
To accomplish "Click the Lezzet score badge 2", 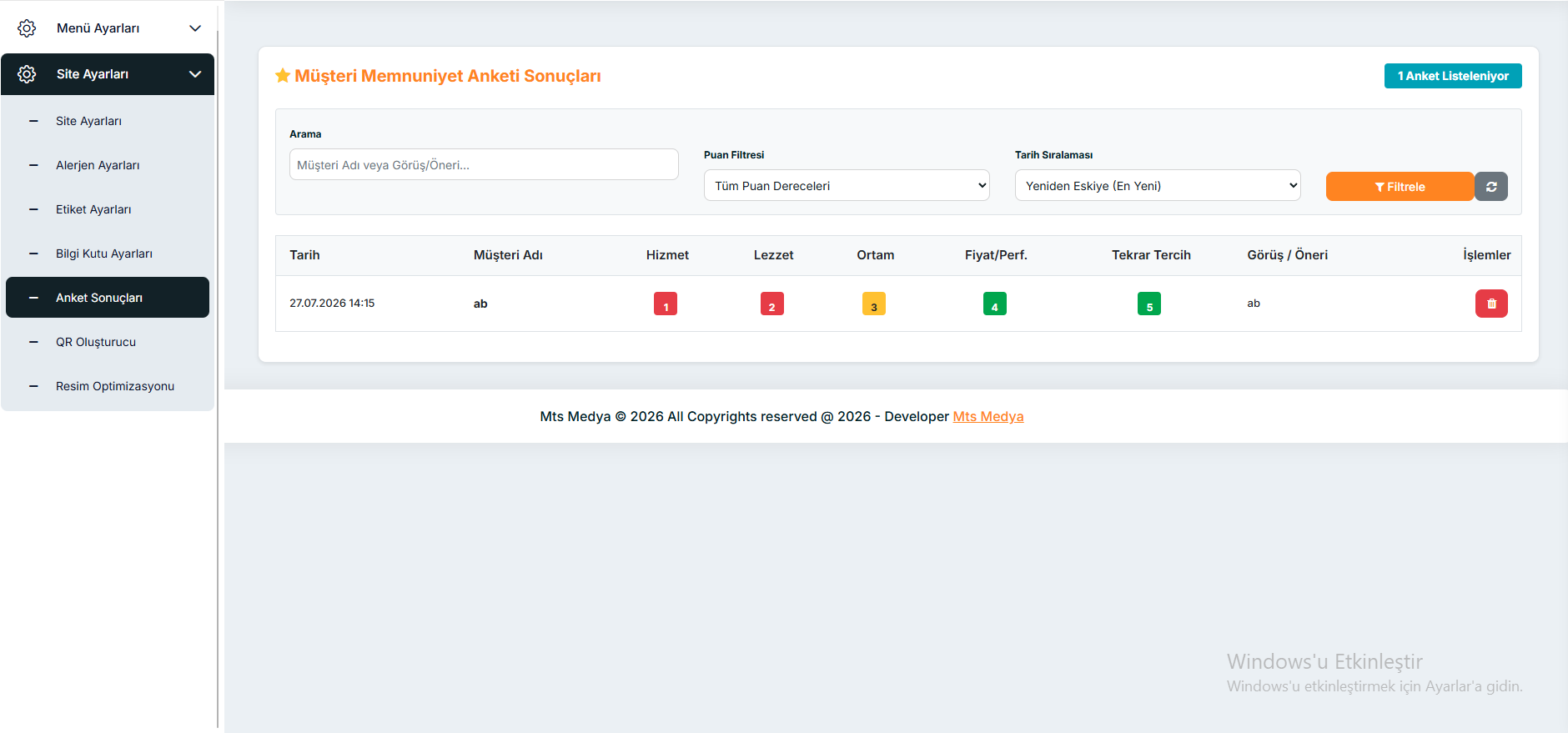I will click(x=772, y=304).
